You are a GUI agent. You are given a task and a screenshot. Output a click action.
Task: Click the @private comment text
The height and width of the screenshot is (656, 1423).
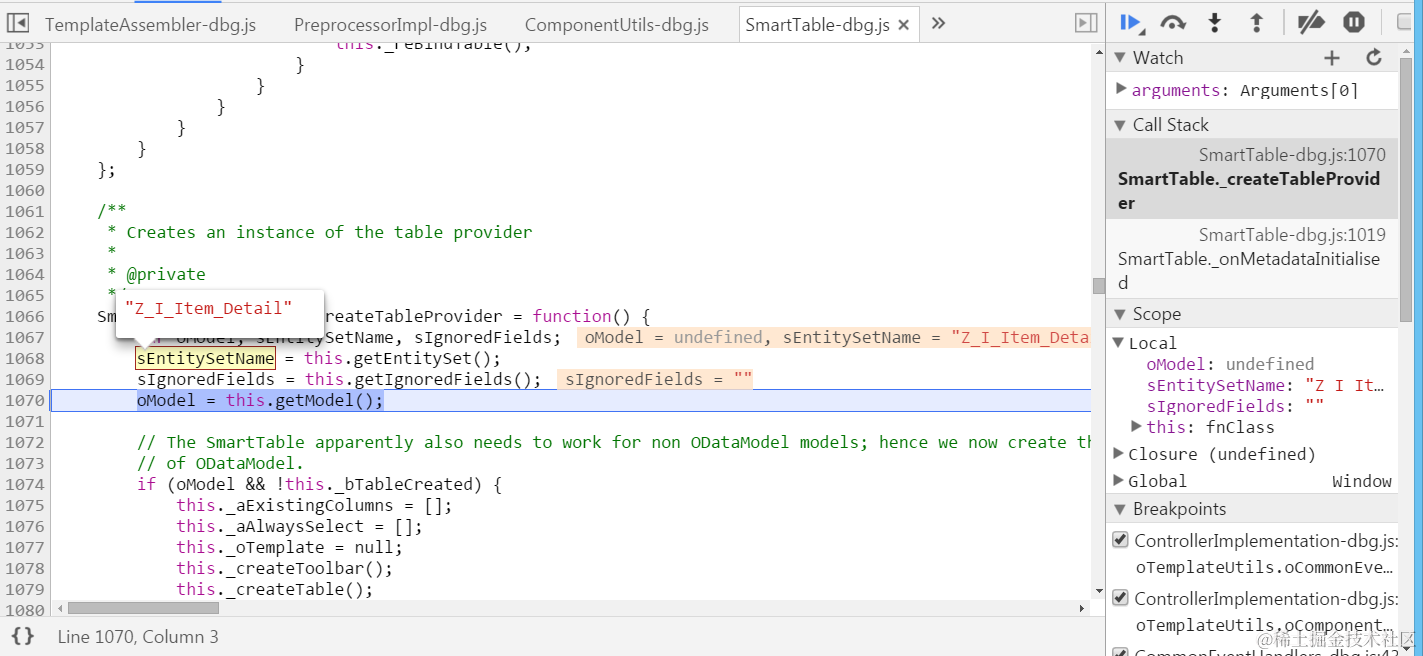click(165, 274)
